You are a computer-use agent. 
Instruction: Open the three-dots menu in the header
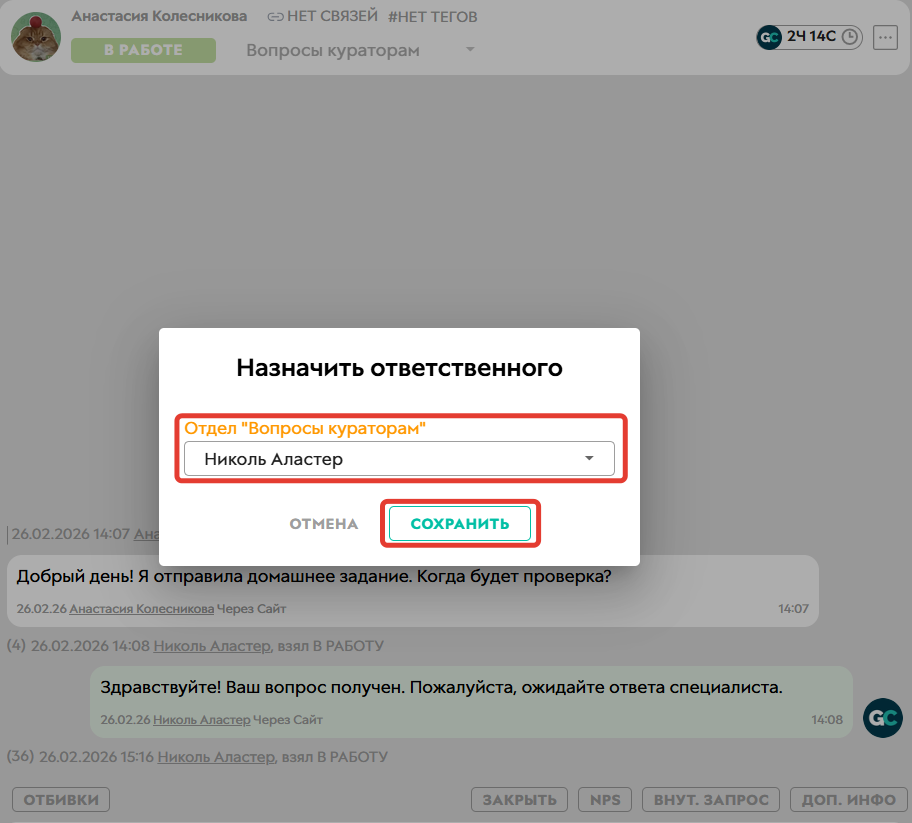(x=885, y=38)
